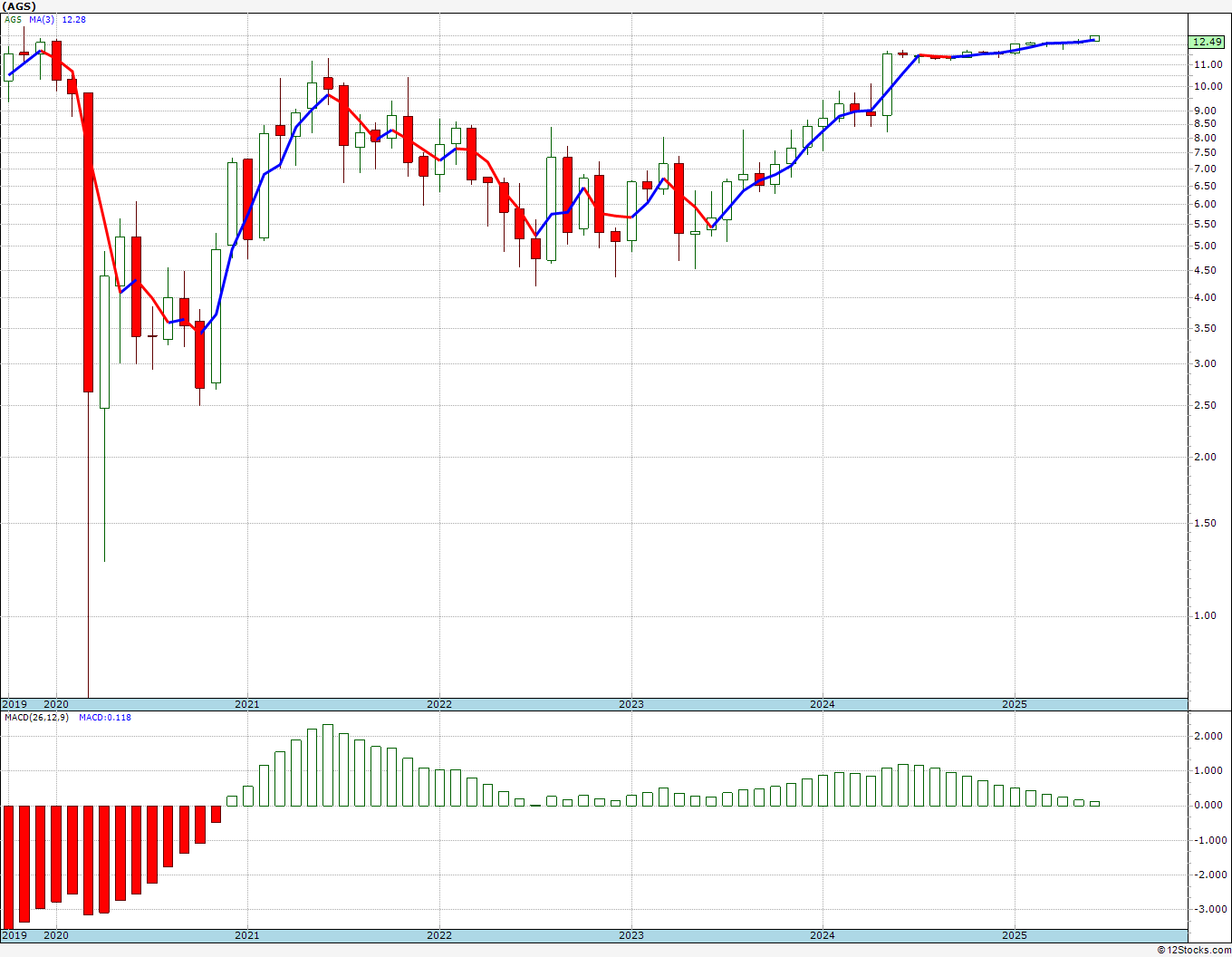This screenshot has width=1232, height=957.
Task: Click 2024 on the price chart time axis
Action: click(x=823, y=704)
